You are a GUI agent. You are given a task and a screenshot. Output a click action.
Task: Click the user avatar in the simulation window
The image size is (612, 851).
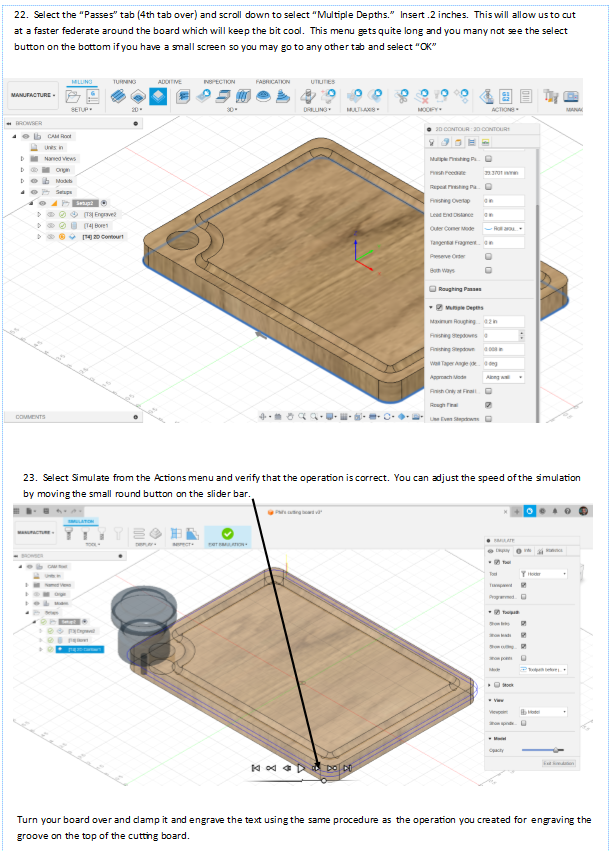pos(583,511)
